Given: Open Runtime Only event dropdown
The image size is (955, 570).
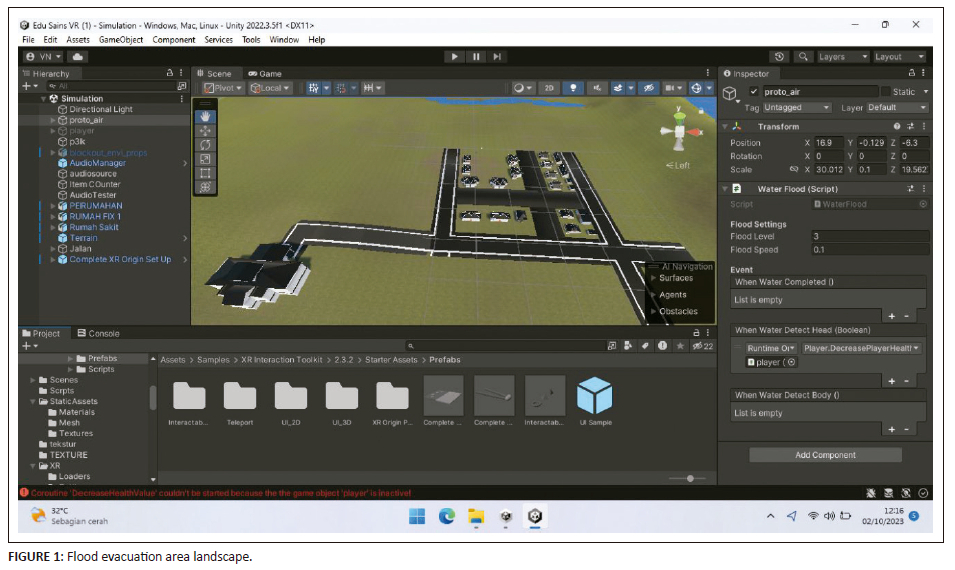Looking at the screenshot, I should coord(771,348).
